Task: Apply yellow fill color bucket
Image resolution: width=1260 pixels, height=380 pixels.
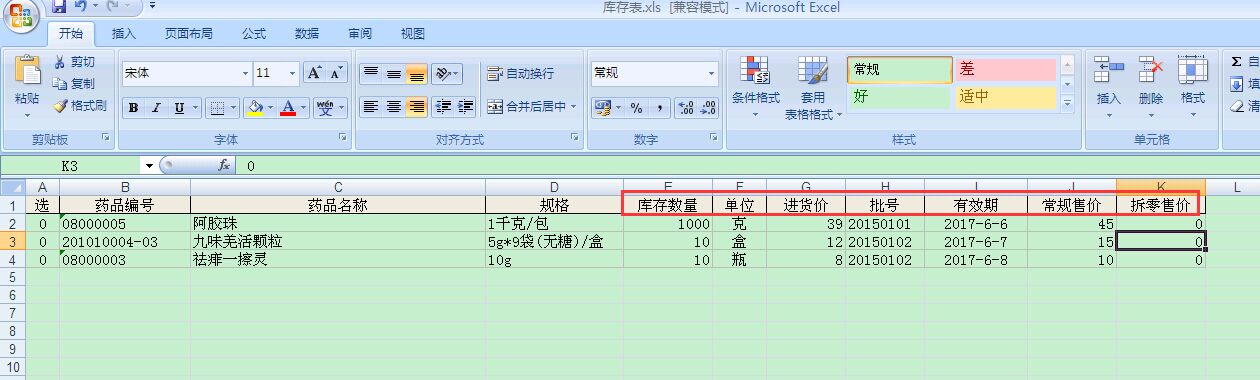Action: [x=255, y=107]
